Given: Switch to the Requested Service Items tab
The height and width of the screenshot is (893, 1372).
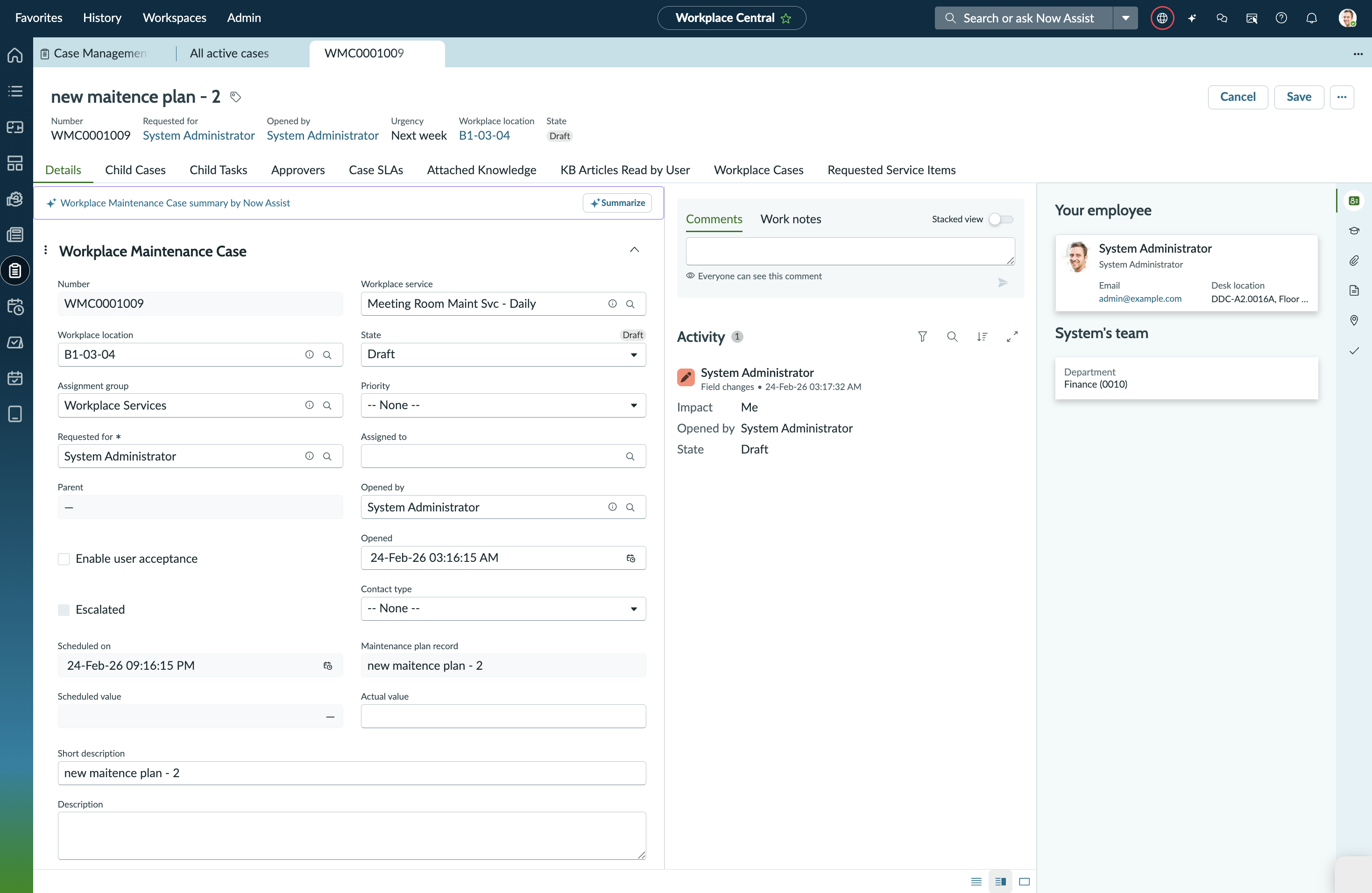Looking at the screenshot, I should tap(891, 170).
